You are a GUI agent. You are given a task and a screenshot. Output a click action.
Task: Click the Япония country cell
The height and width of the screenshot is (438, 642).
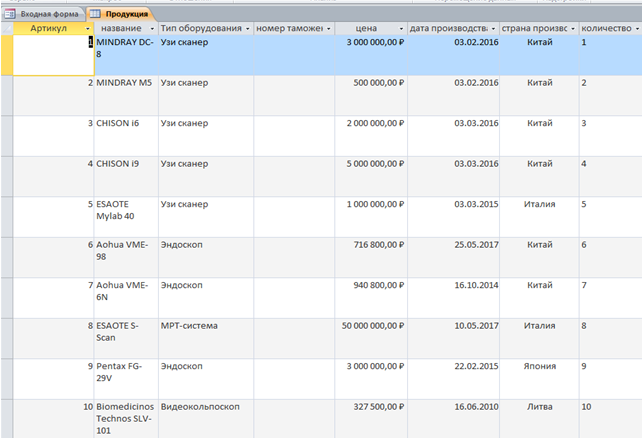click(x=539, y=379)
